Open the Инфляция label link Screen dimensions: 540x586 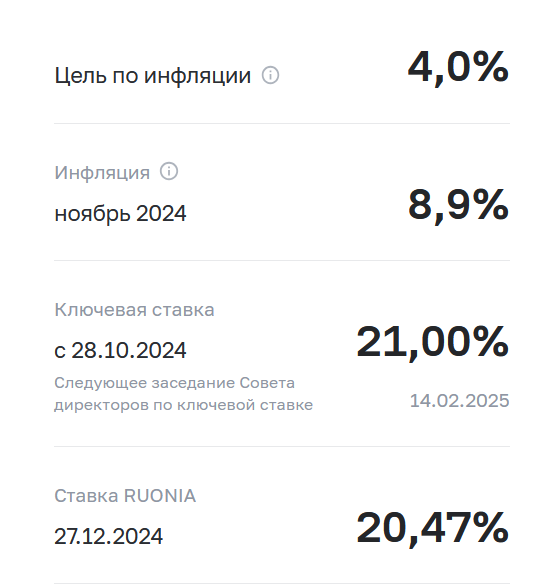(102, 173)
